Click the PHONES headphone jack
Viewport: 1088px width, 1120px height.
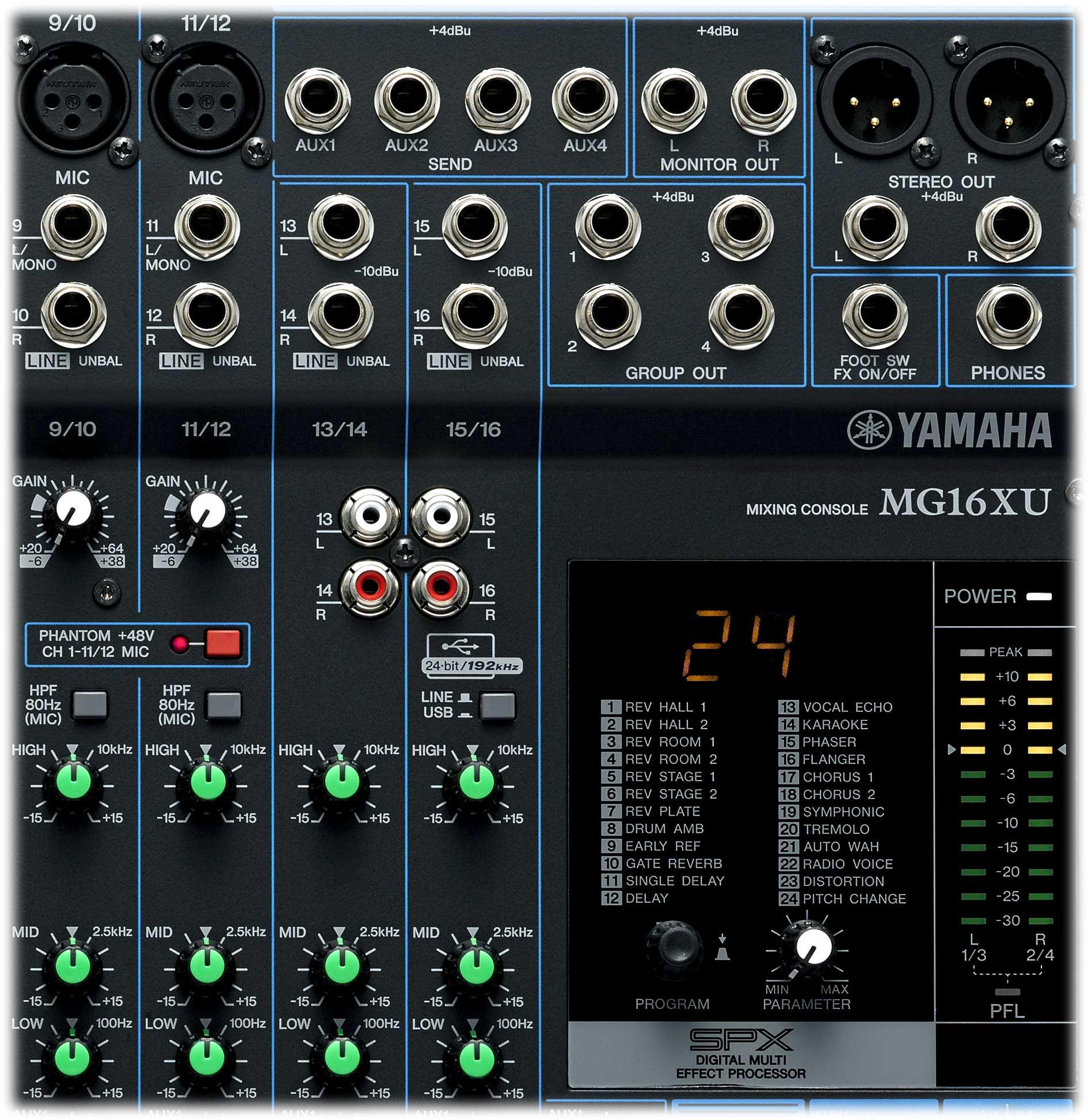1009,317
